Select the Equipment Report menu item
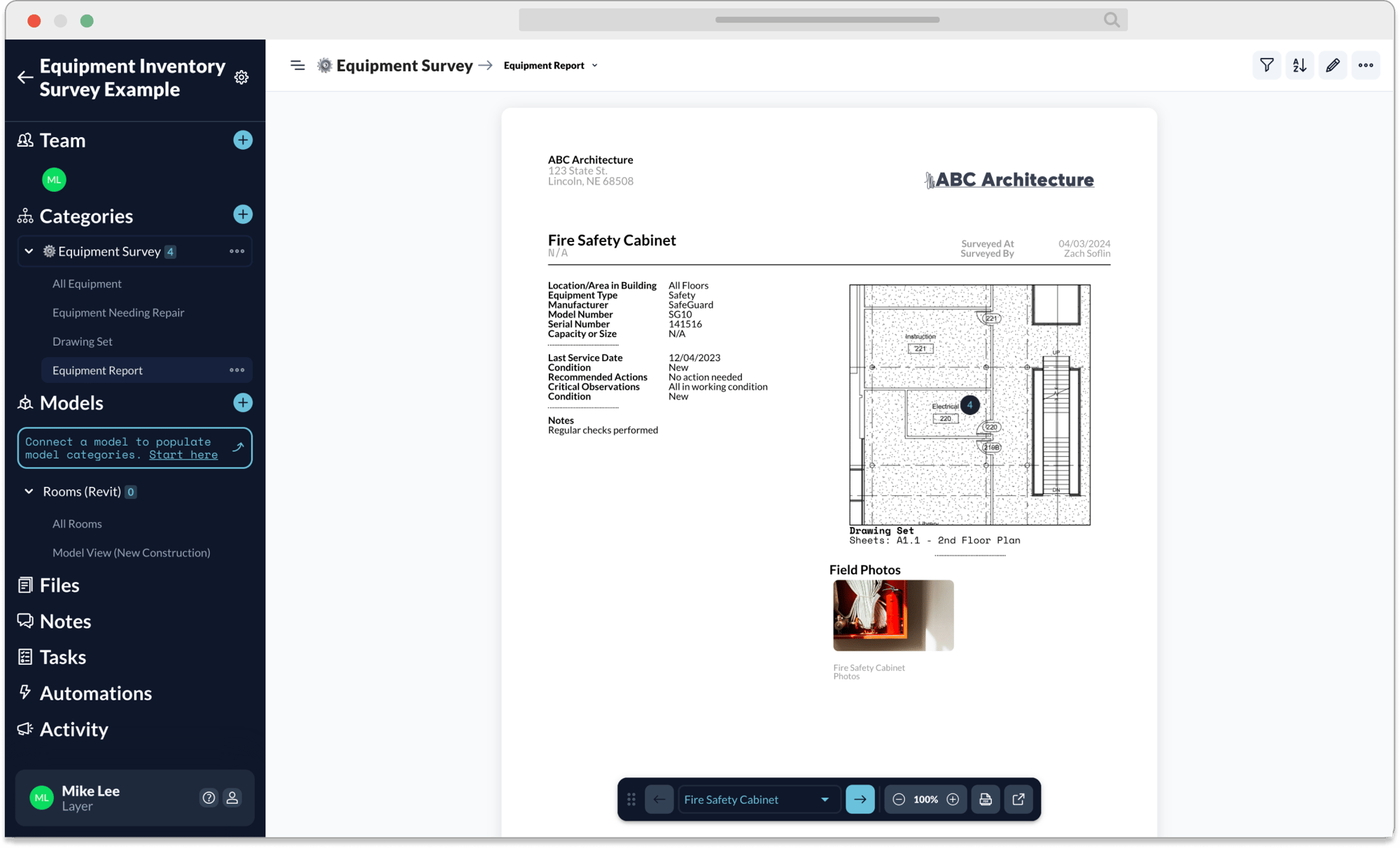Screen dimensions: 1400x848 coord(97,369)
